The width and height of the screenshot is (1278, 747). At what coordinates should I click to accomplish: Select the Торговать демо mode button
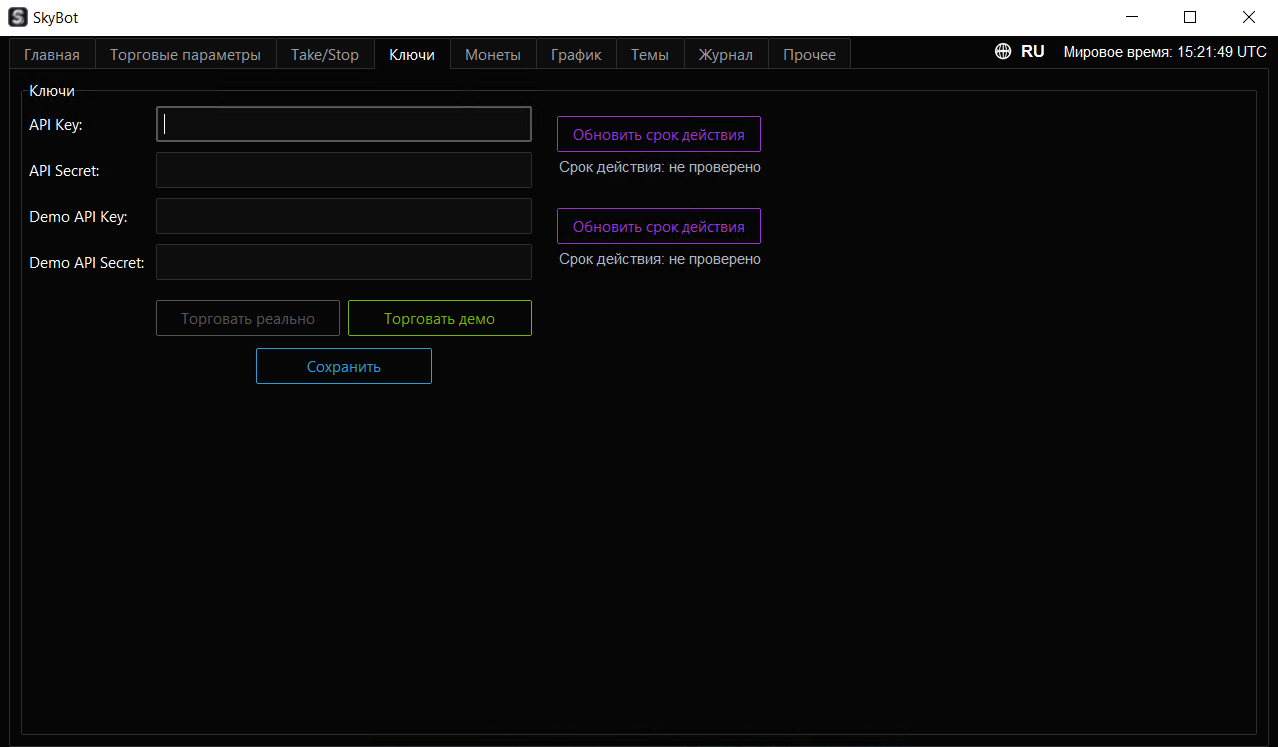440,319
